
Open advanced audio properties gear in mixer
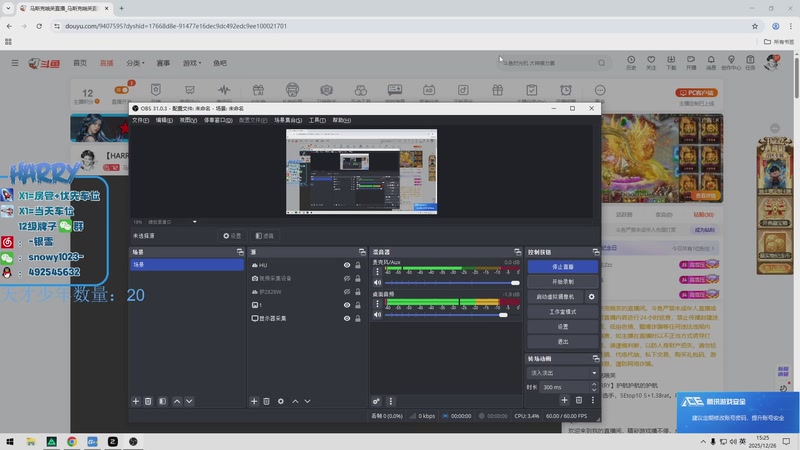377,401
